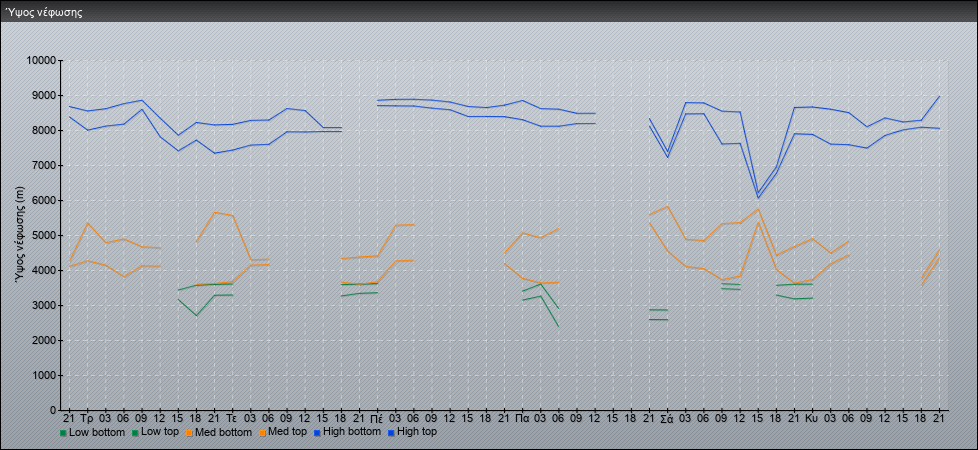Click the Ύψος νέφωσης panel title

pos(44,12)
